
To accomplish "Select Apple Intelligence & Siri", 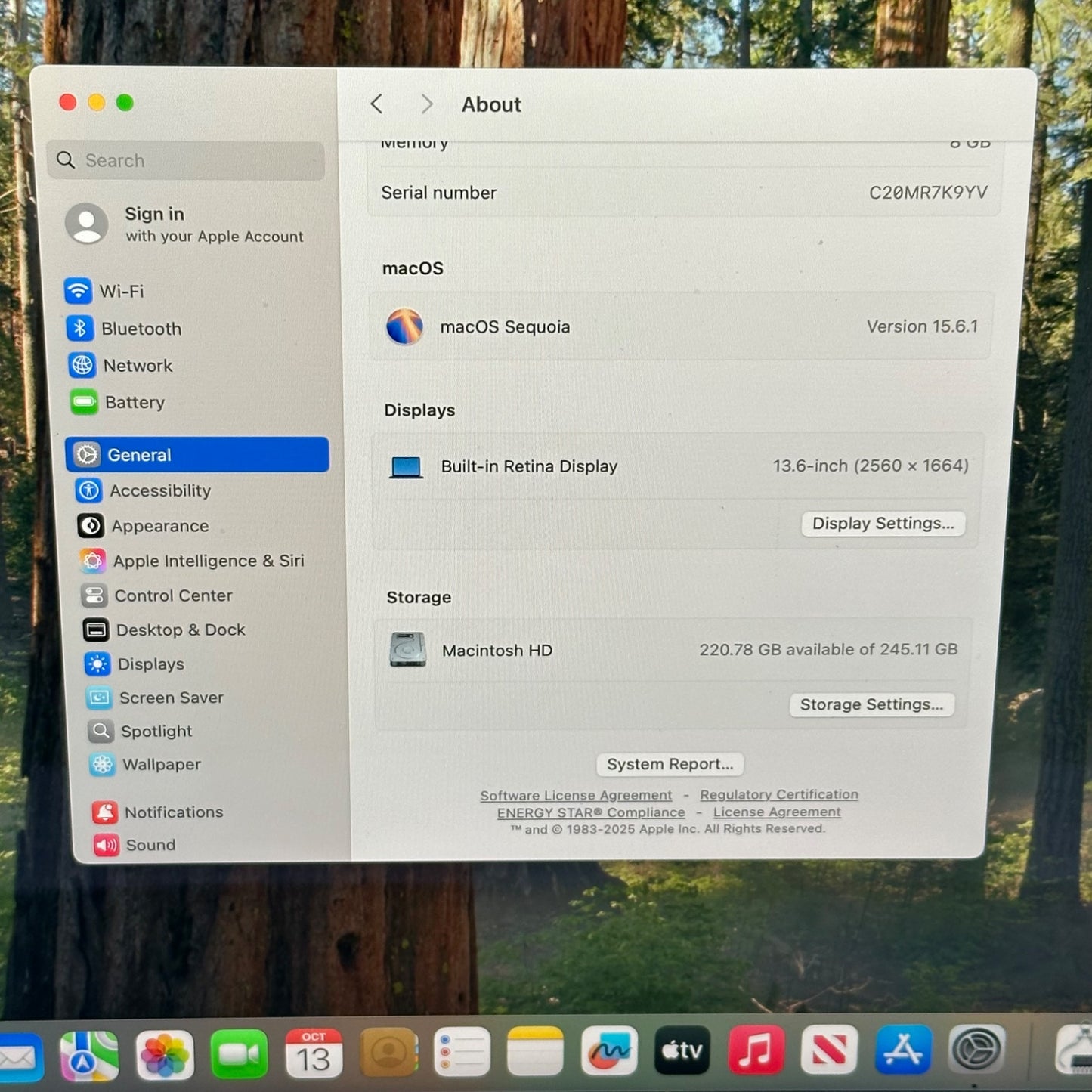I will click(208, 561).
